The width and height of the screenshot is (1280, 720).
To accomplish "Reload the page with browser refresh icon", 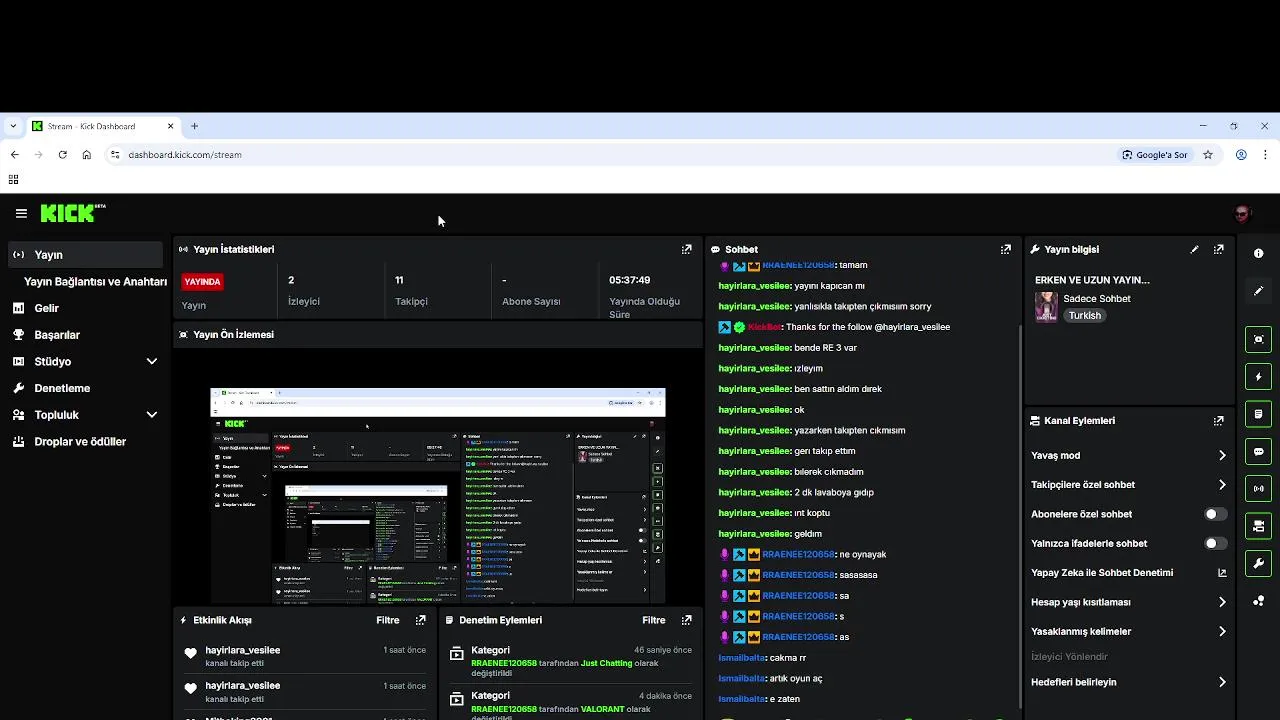I will coord(62,155).
